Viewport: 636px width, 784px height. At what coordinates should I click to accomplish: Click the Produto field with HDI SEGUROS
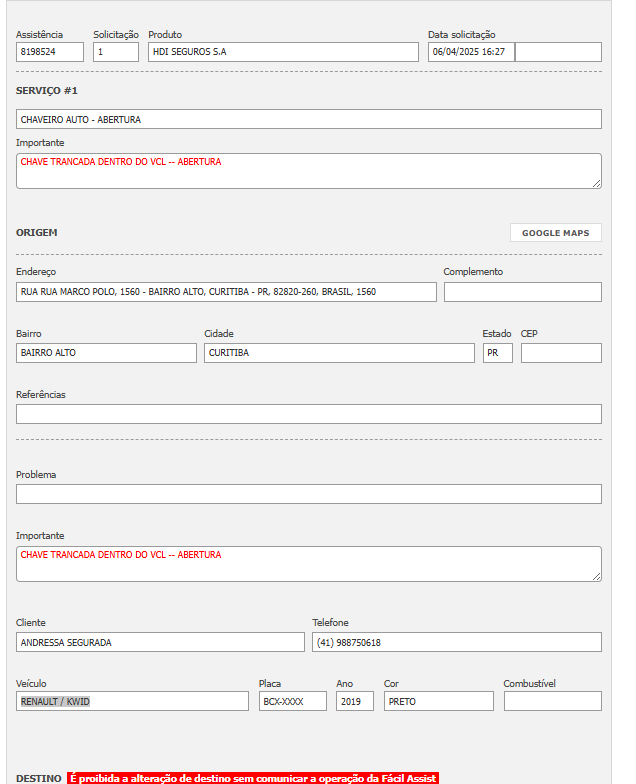pyautogui.click(x=283, y=52)
